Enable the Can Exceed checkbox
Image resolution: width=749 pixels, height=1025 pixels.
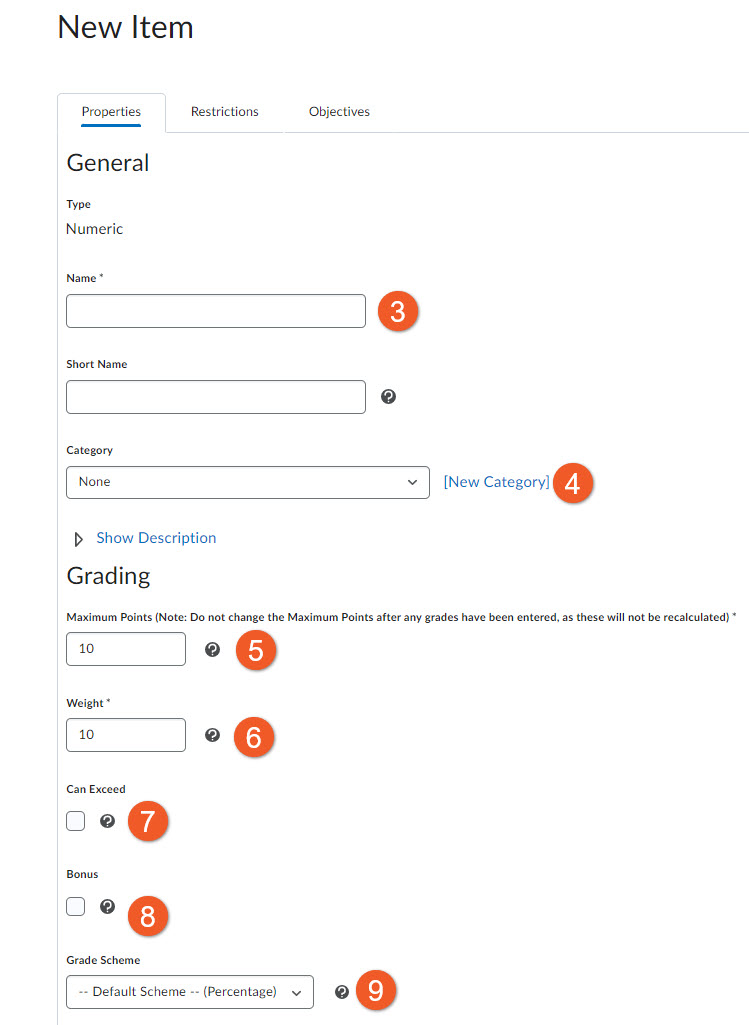click(76, 821)
